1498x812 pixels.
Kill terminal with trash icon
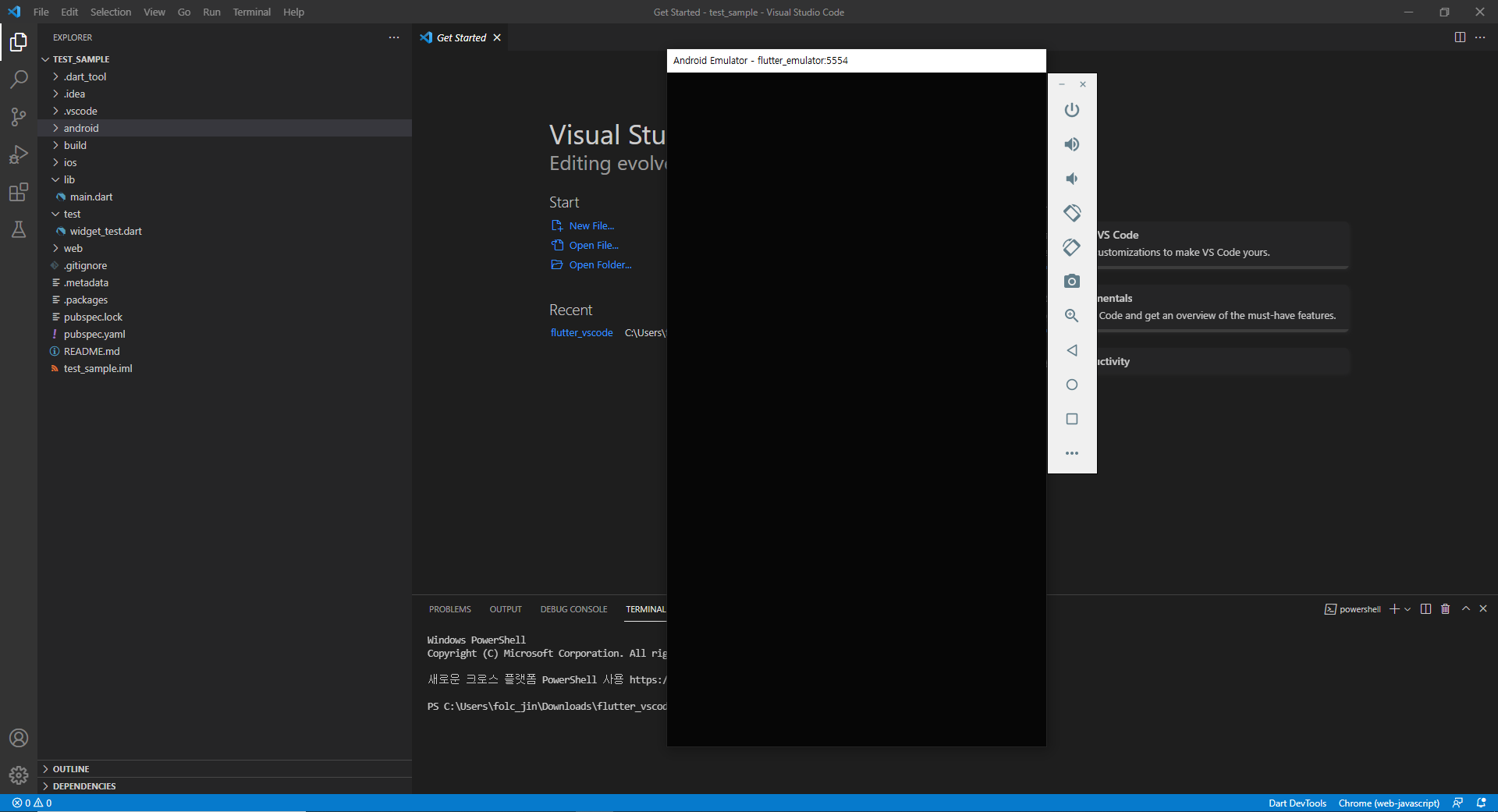pos(1445,609)
